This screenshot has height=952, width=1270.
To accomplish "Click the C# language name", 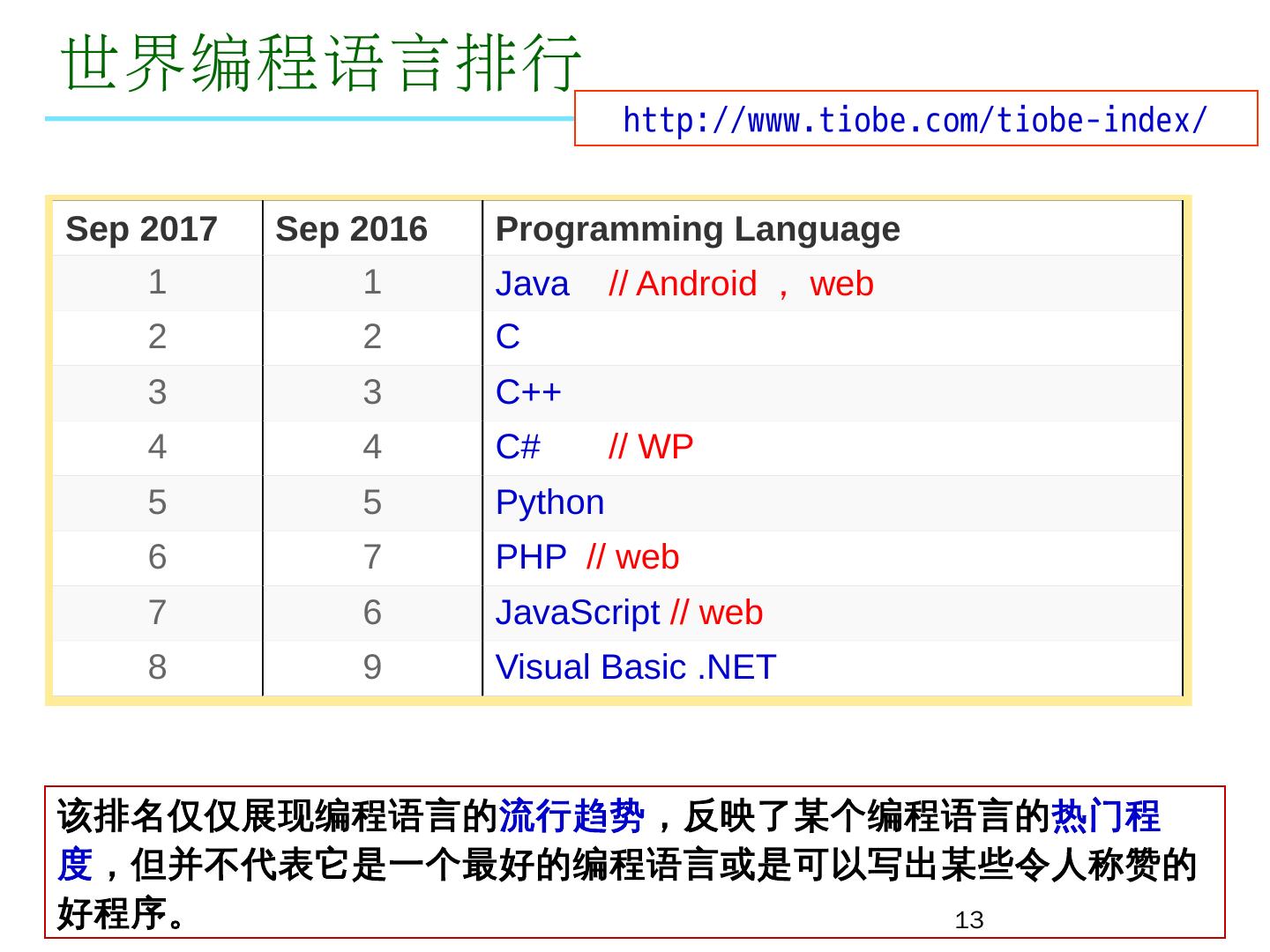I will pyautogui.click(x=518, y=447).
